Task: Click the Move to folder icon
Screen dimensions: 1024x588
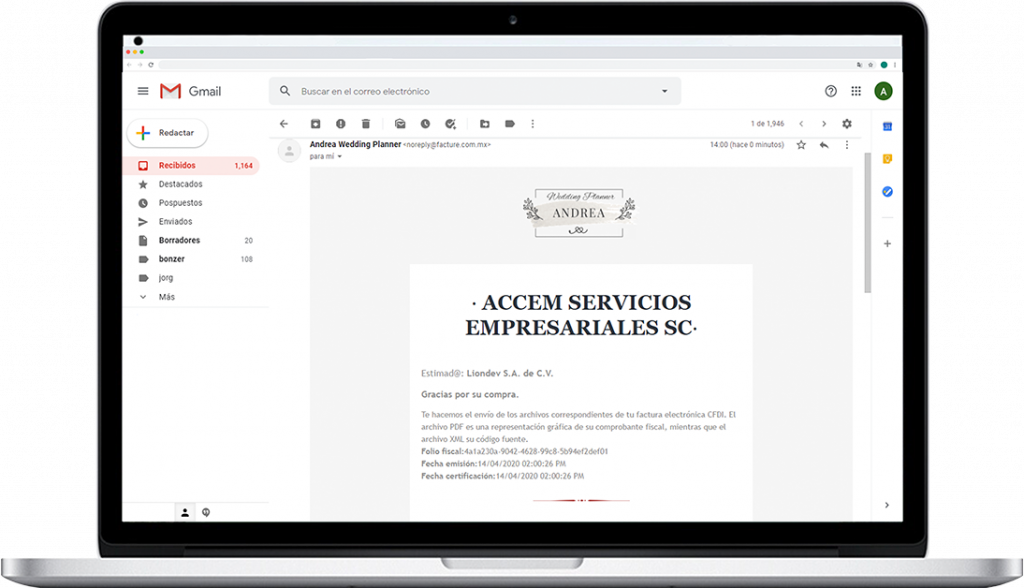Action: 484,124
